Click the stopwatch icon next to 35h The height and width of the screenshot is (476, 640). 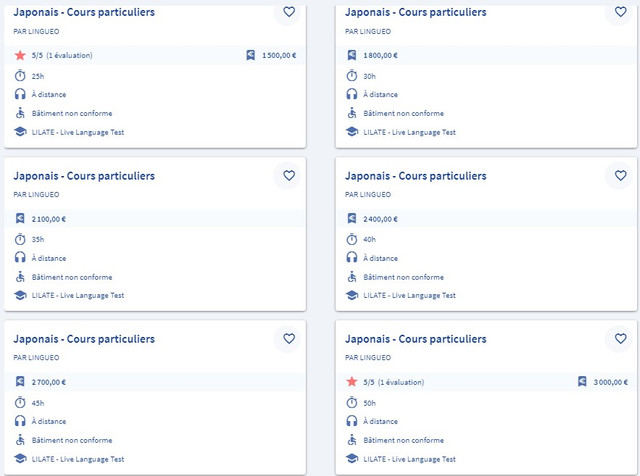(x=20, y=239)
